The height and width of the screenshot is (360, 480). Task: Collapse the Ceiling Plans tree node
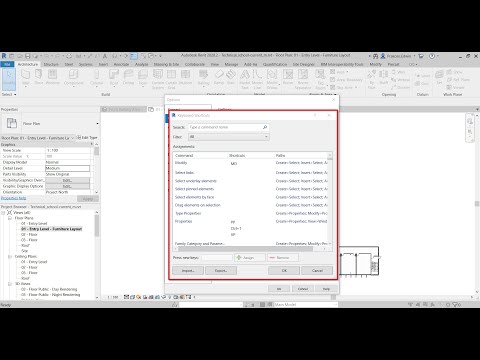click(10, 257)
